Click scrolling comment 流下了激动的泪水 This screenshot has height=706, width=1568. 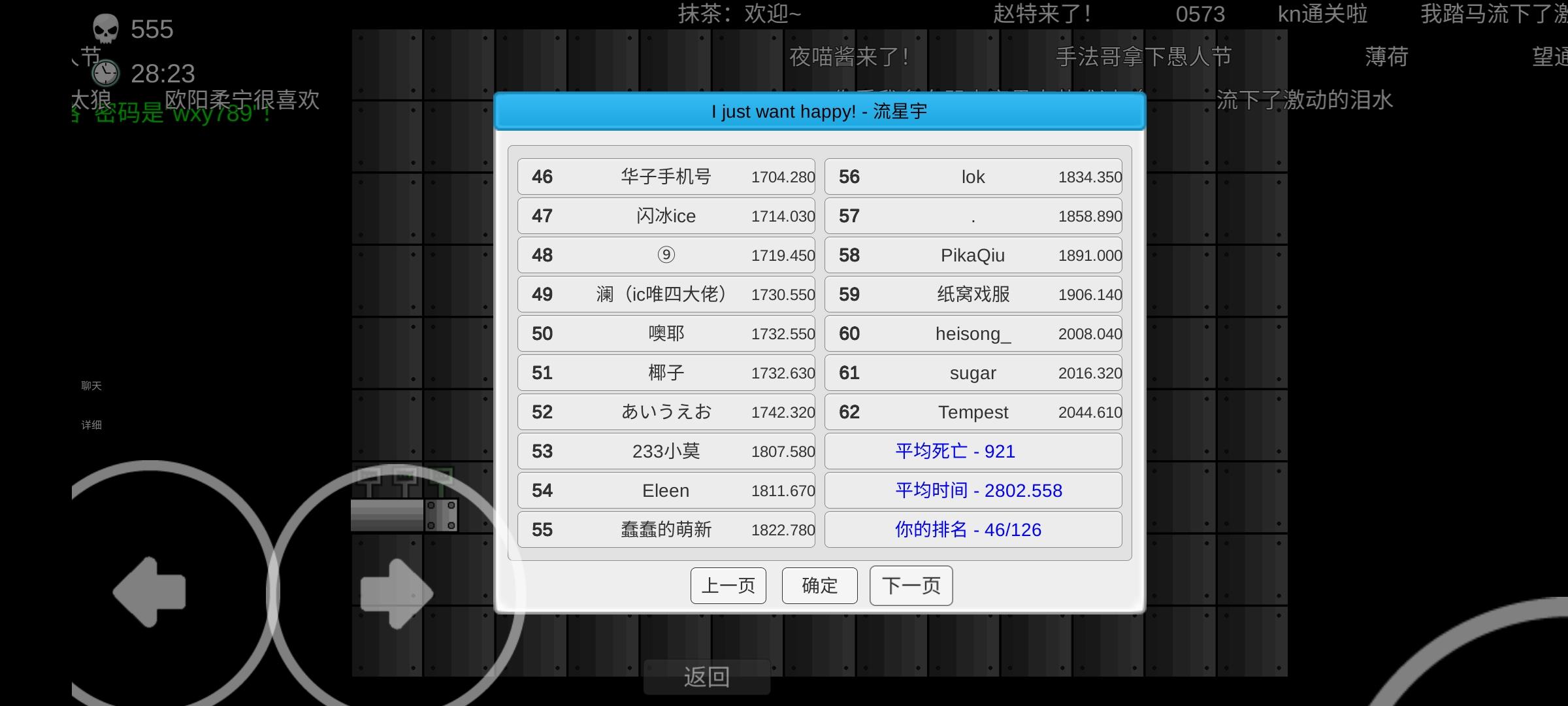(x=1304, y=100)
